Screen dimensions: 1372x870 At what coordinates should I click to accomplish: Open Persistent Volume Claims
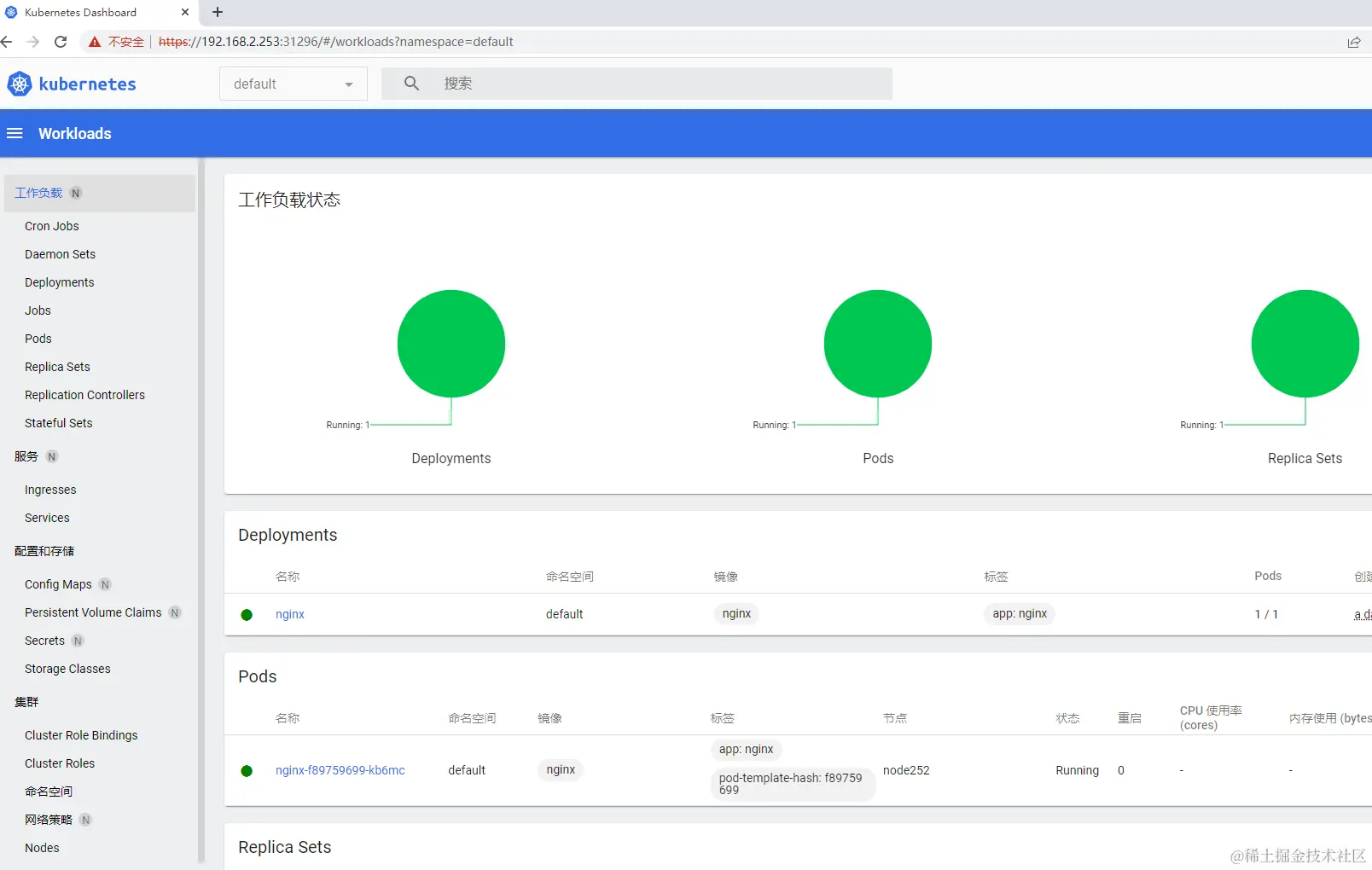point(93,612)
